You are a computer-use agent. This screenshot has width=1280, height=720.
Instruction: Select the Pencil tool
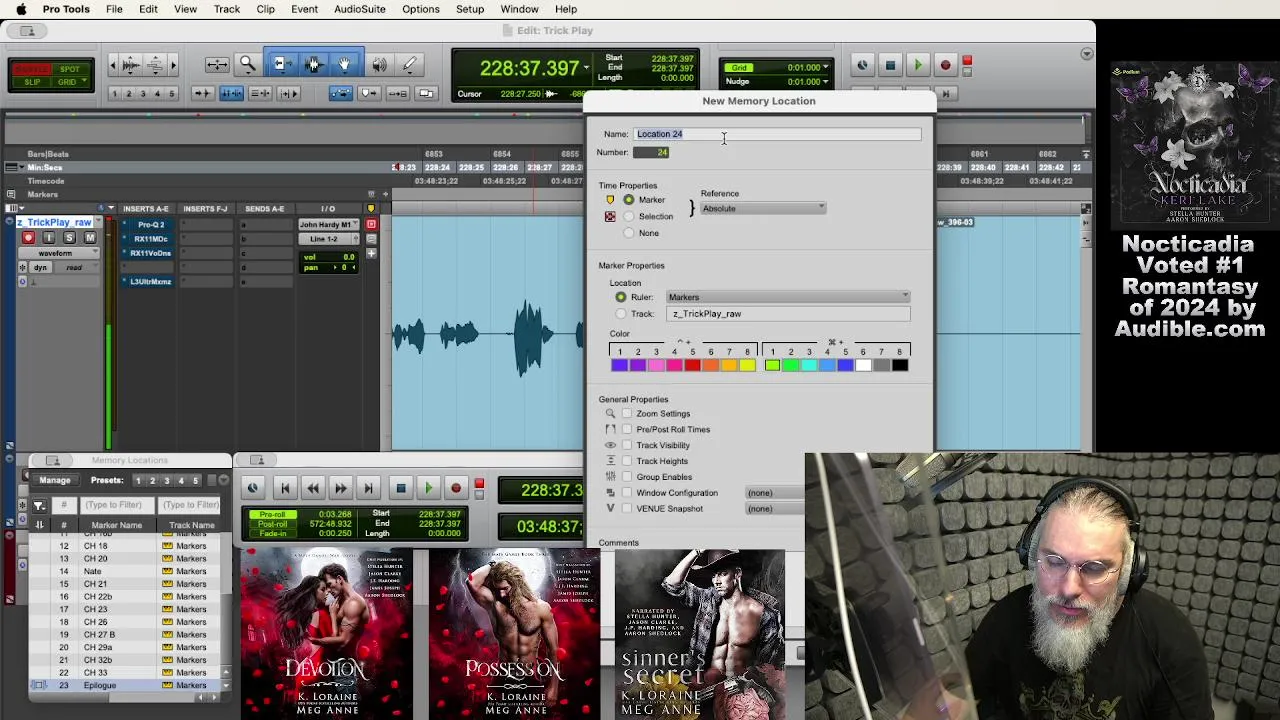click(x=409, y=65)
